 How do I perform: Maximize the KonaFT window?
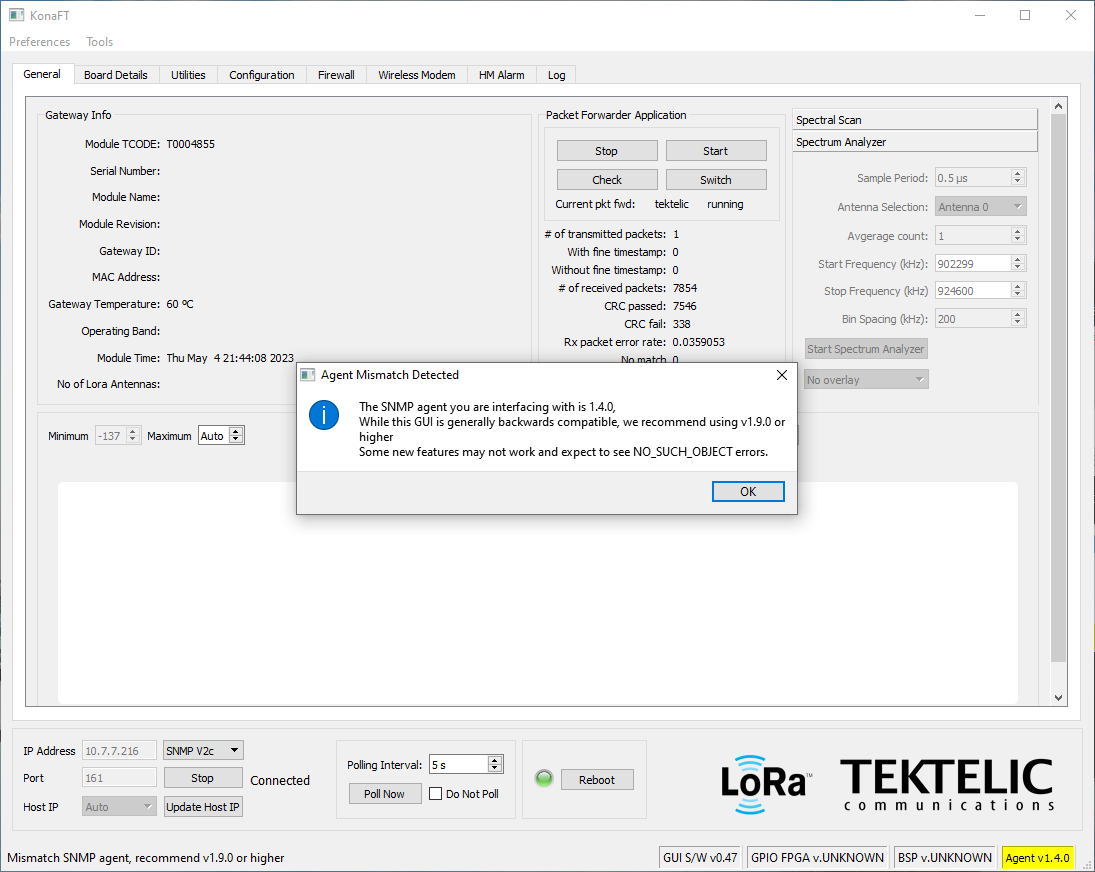(x=1024, y=15)
